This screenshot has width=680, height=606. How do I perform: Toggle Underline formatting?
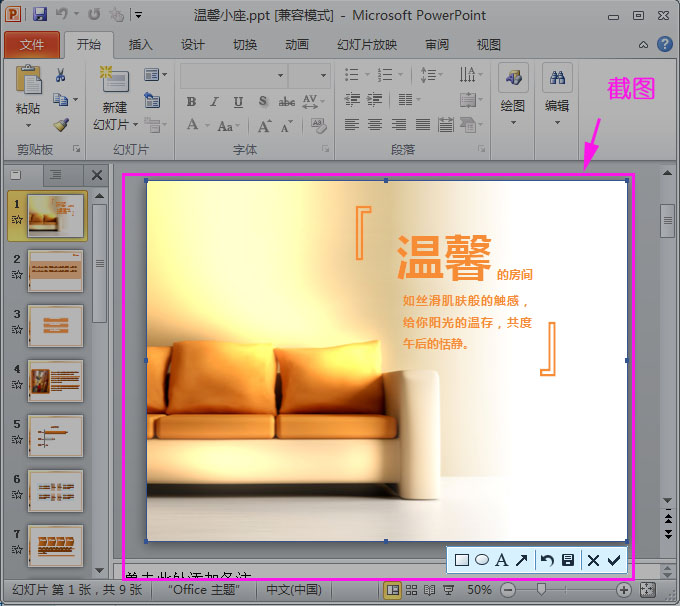point(238,102)
